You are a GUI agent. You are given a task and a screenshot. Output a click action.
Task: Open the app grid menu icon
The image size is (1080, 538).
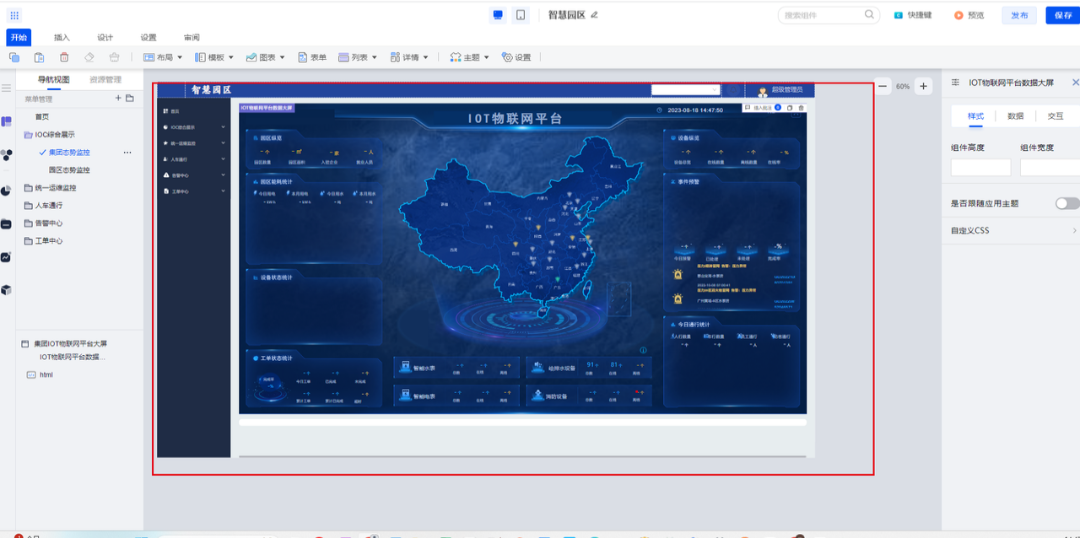tap(14, 15)
